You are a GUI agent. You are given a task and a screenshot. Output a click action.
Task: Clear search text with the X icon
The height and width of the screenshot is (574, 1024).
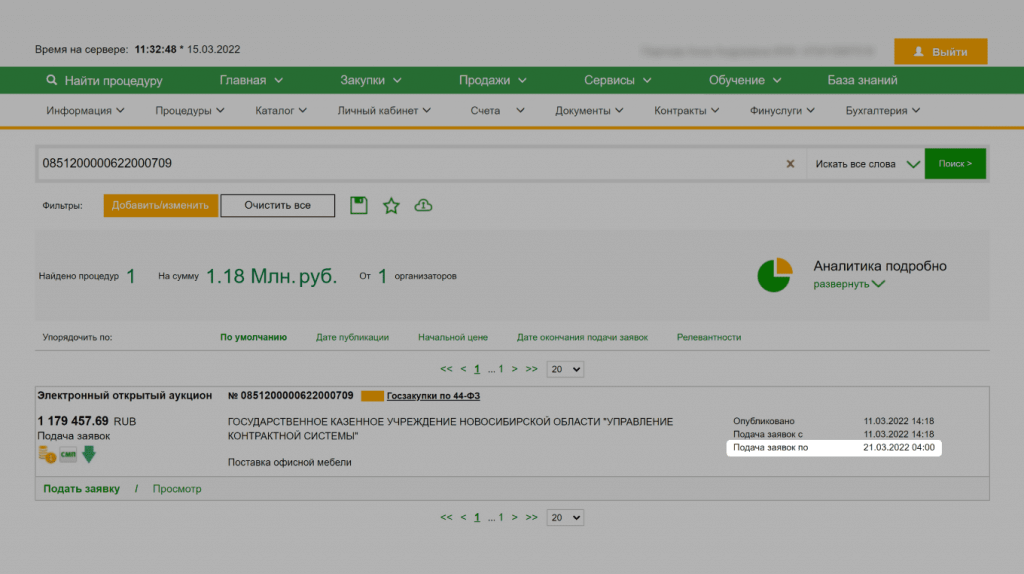point(790,163)
